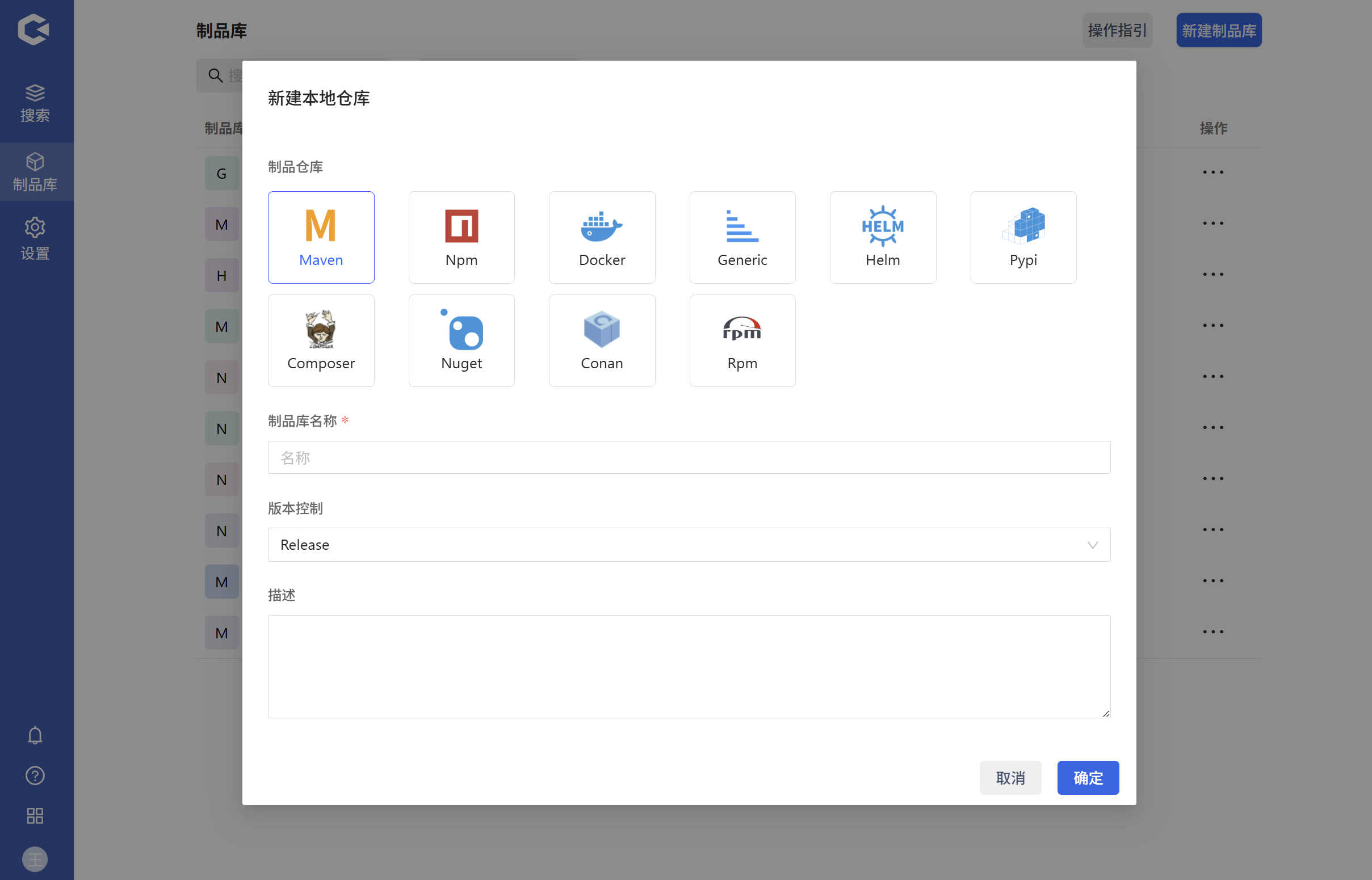Choose the Composer repository type
The image size is (1372, 880).
[x=321, y=340]
